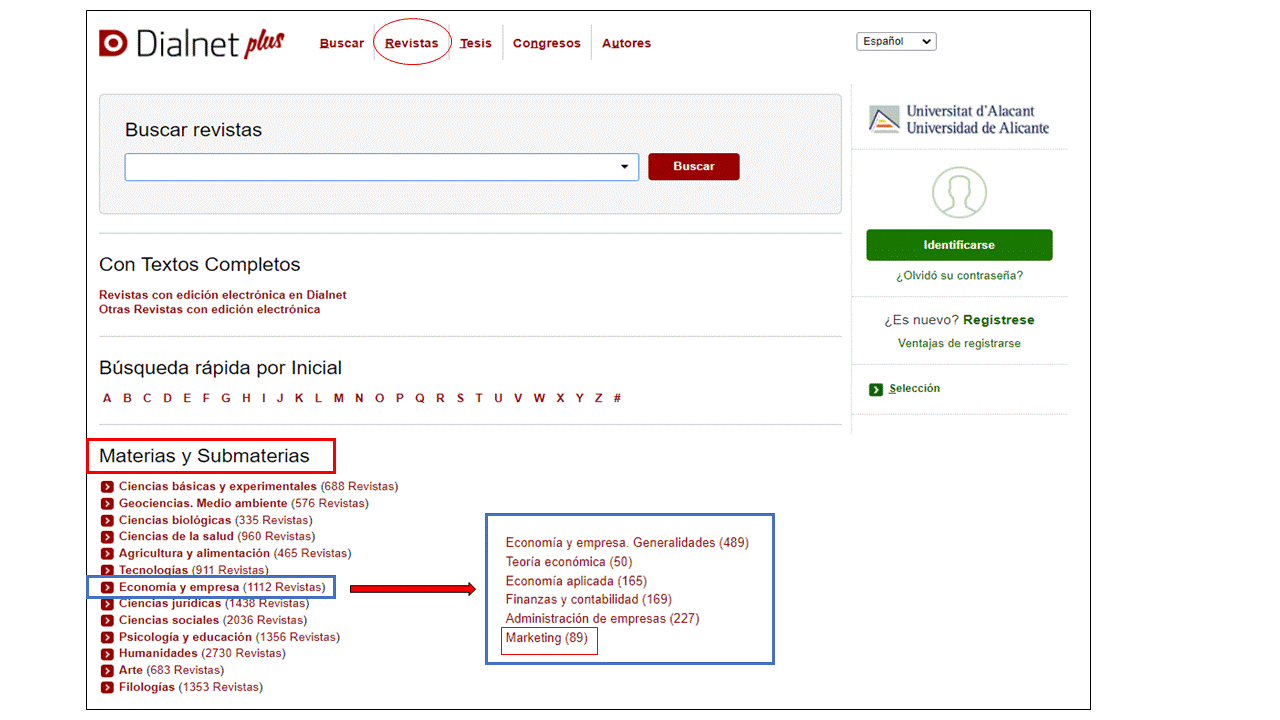Click arrow icon beside Filologías

point(107,688)
